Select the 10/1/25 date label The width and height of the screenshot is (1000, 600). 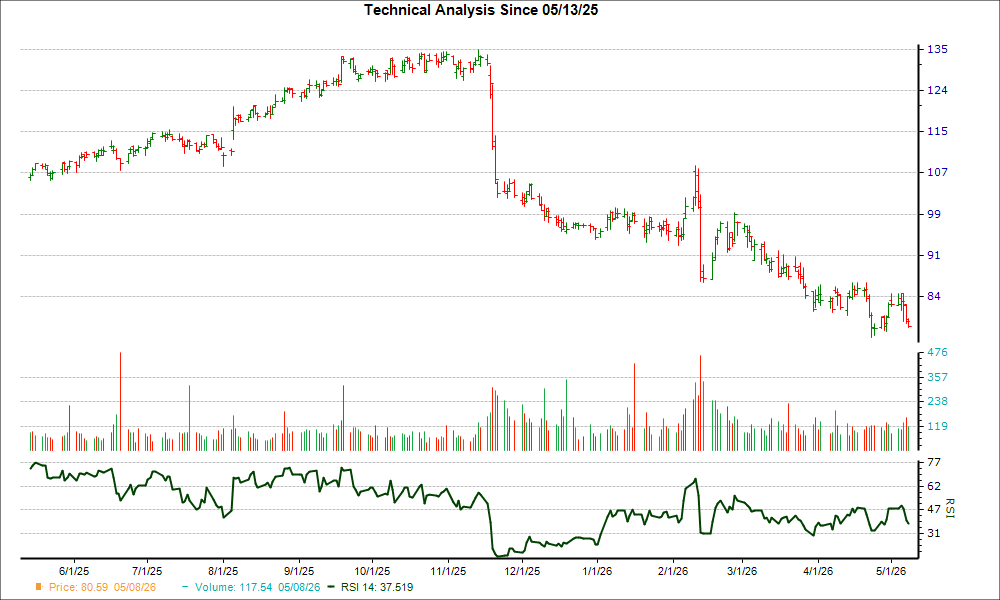click(372, 571)
